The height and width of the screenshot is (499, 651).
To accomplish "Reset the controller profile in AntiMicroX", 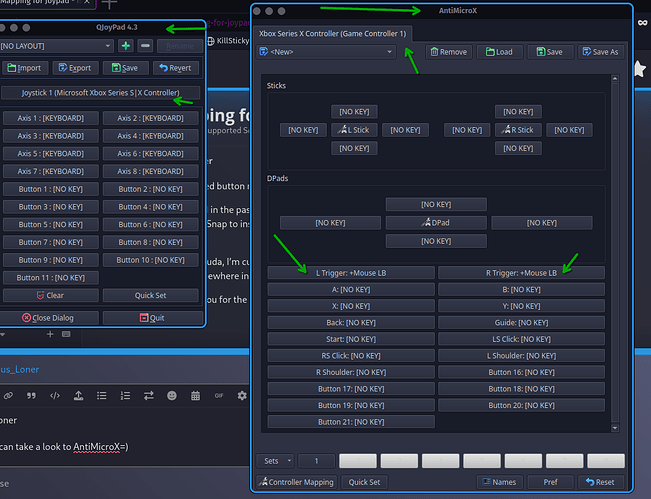I will coord(600,482).
